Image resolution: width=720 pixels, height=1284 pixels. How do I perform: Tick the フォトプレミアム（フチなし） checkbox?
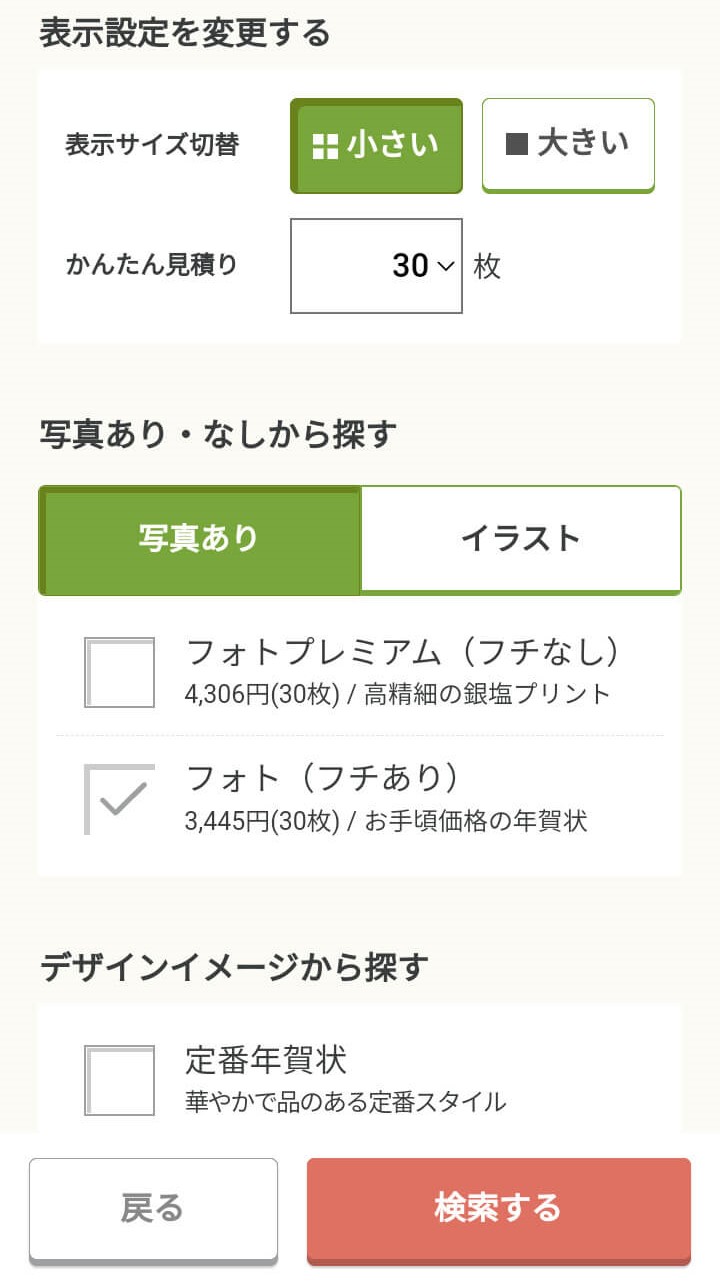[x=120, y=673]
